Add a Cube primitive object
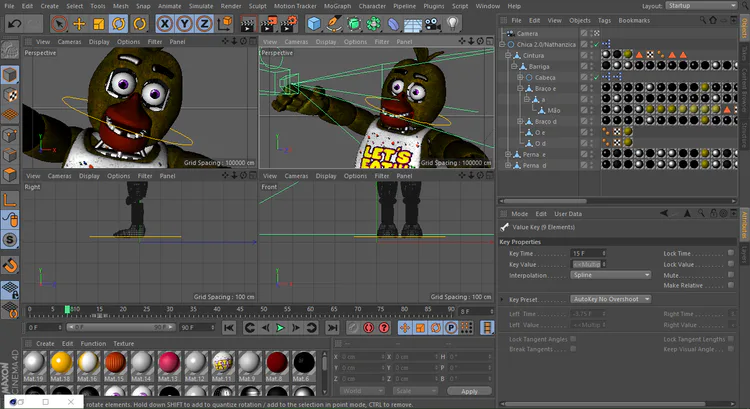750x409 pixels. pyautogui.click(x=315, y=23)
